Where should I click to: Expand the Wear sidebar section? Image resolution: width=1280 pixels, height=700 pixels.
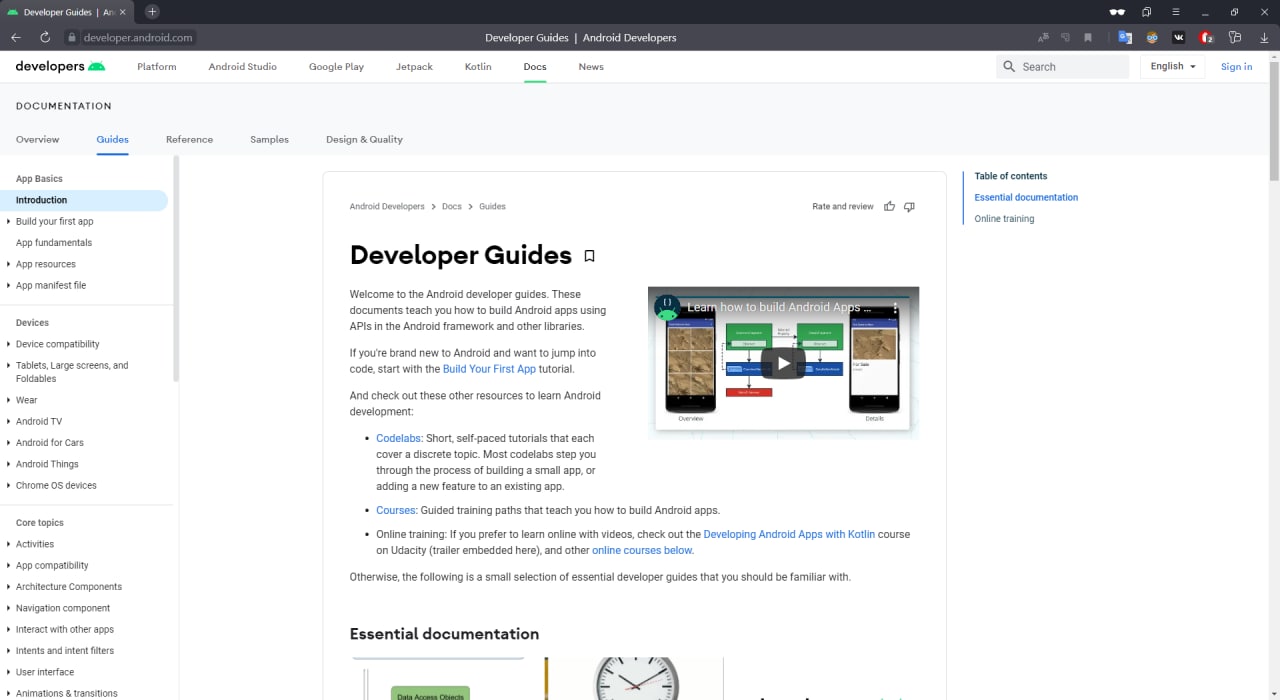[x=8, y=400]
